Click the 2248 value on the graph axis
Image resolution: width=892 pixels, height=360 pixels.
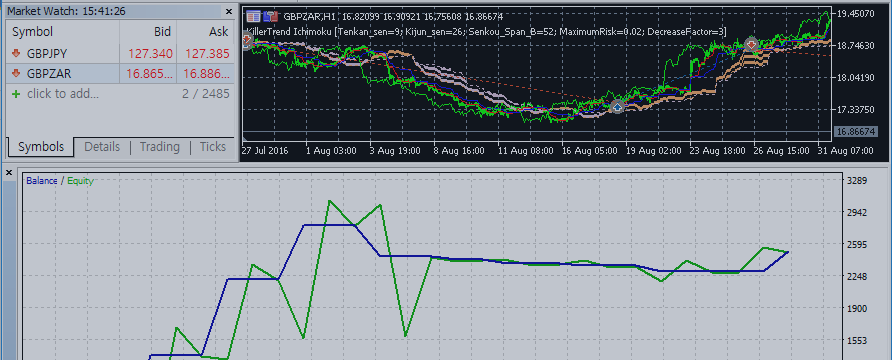click(857, 276)
